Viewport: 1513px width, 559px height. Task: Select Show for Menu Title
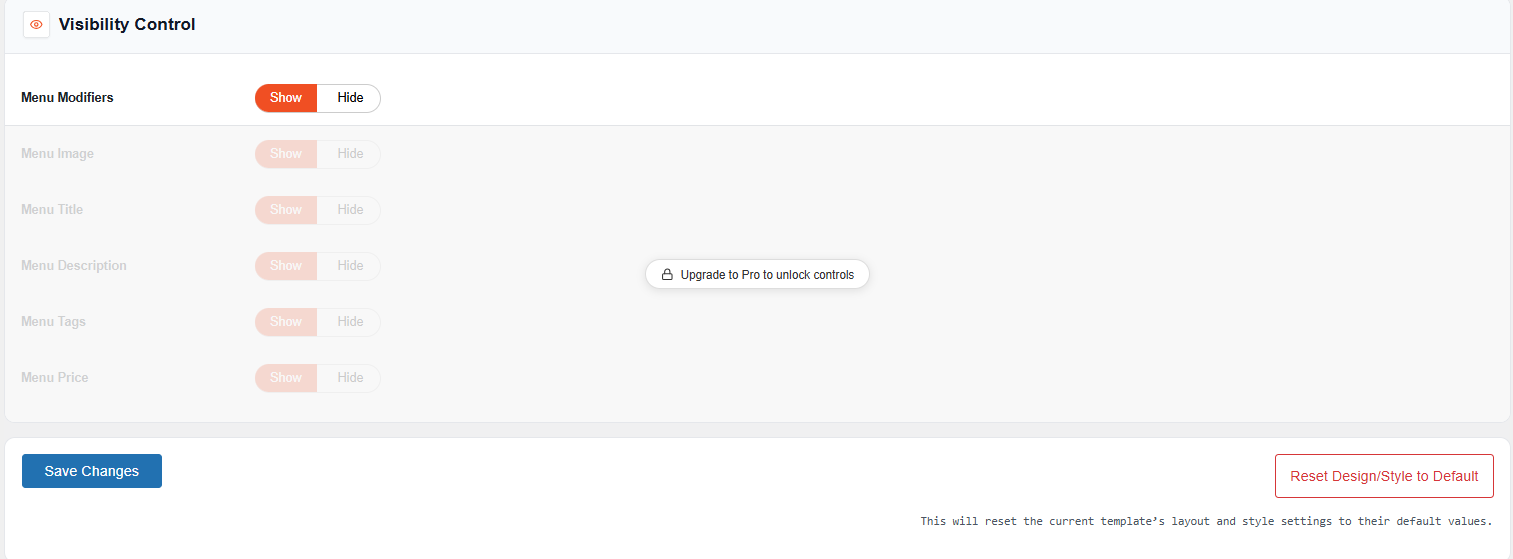[x=286, y=210]
